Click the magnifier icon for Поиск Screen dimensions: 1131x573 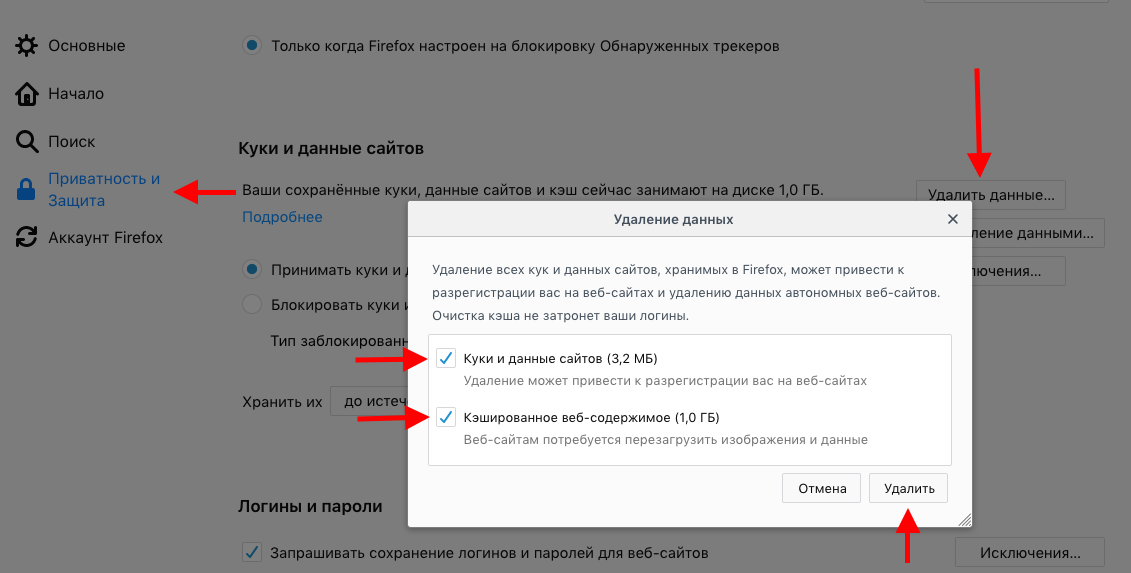pos(27,141)
